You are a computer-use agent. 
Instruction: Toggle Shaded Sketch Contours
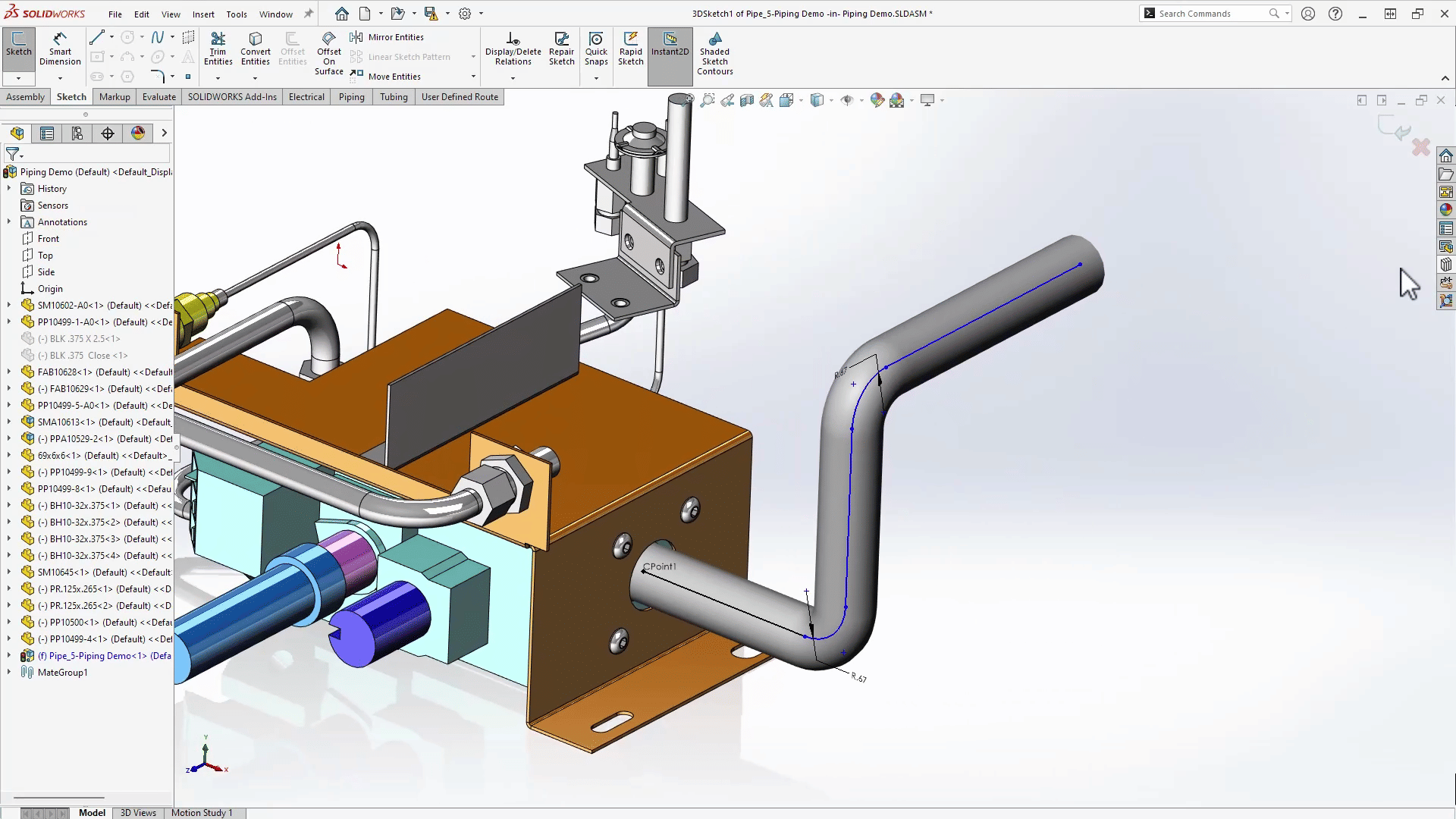coord(714,52)
